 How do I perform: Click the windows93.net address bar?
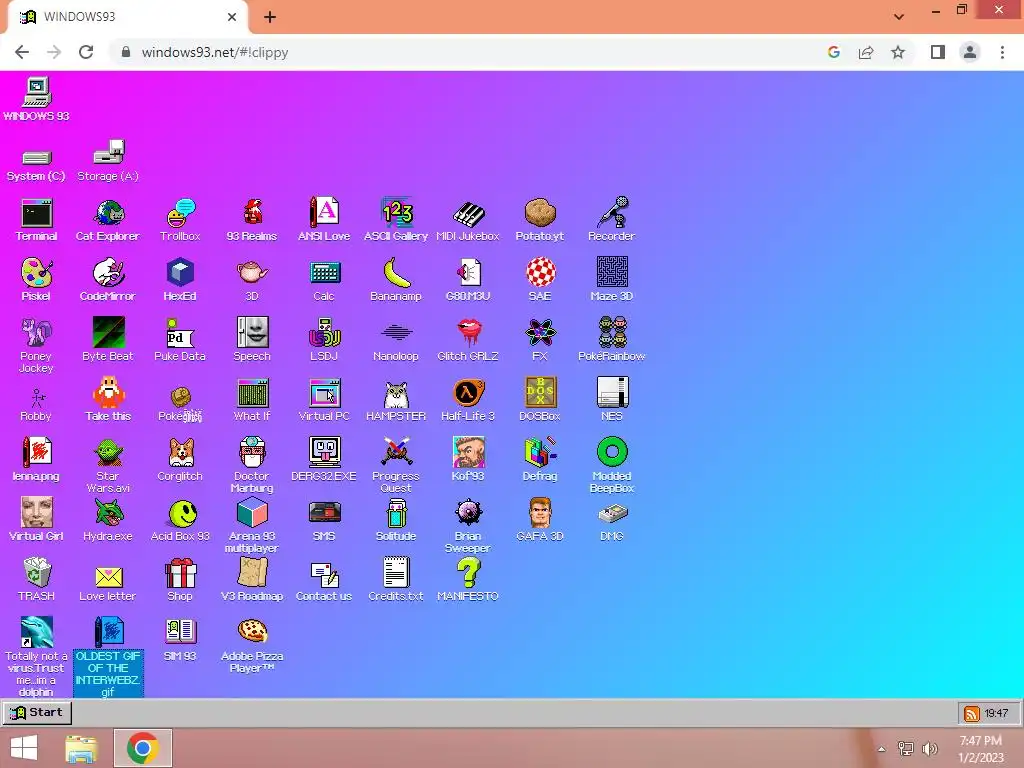(470, 52)
